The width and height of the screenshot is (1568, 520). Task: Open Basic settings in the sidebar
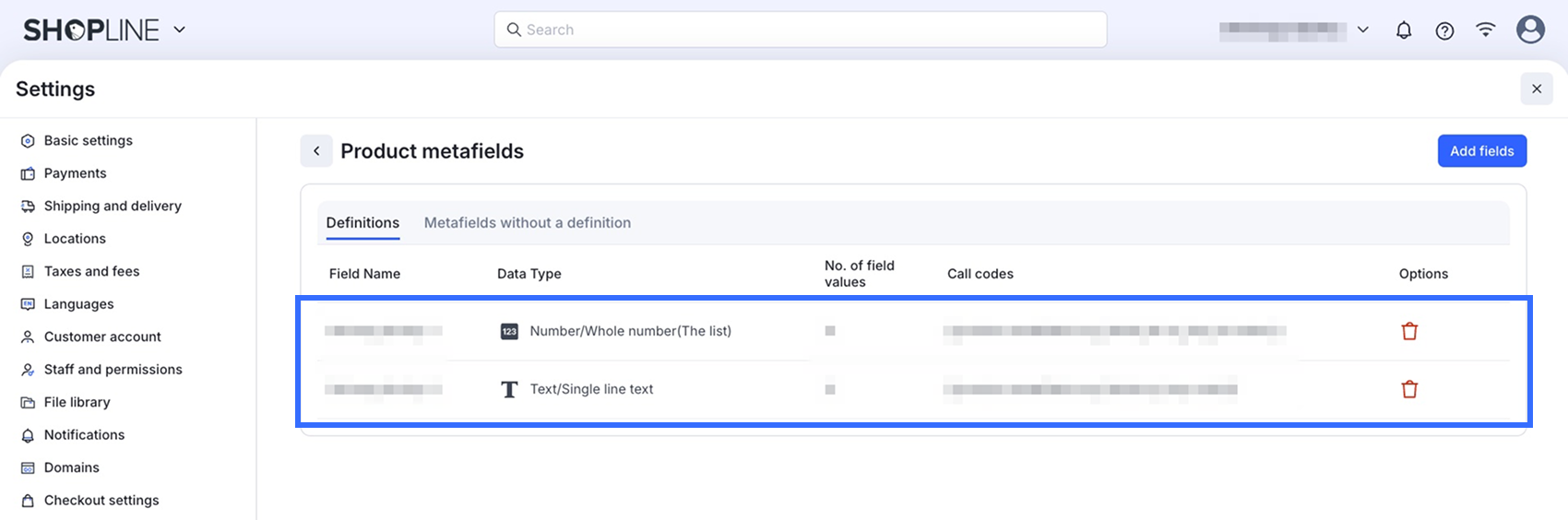88,140
